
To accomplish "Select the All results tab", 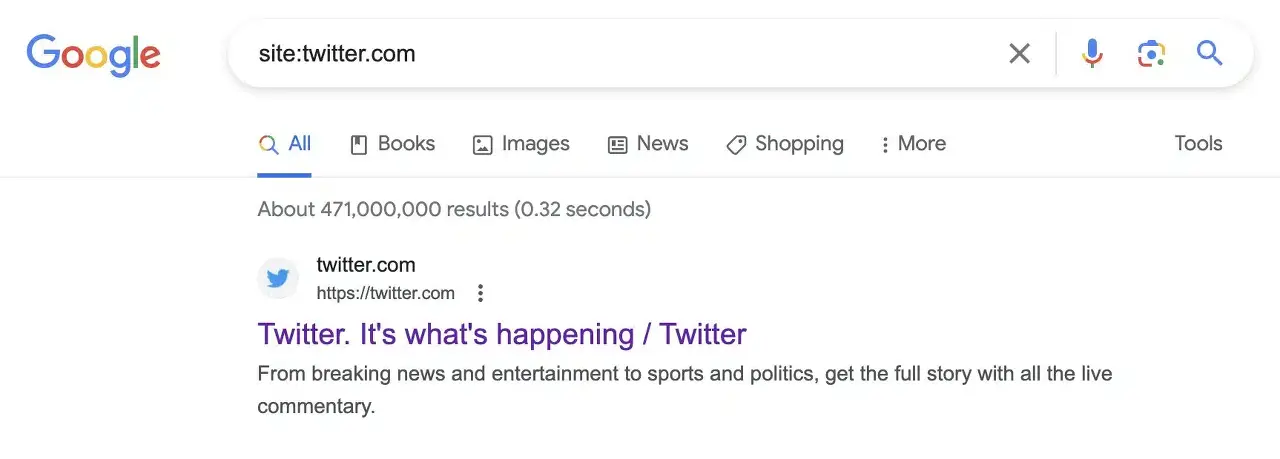I will coord(284,144).
